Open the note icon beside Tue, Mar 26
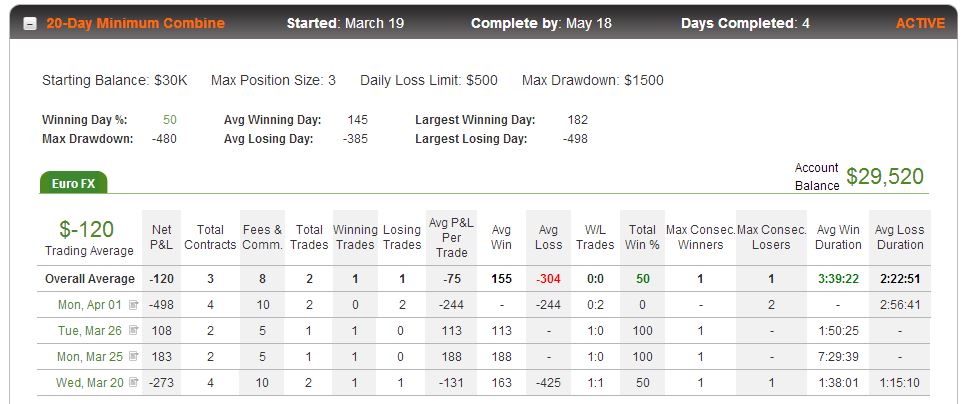 133,331
